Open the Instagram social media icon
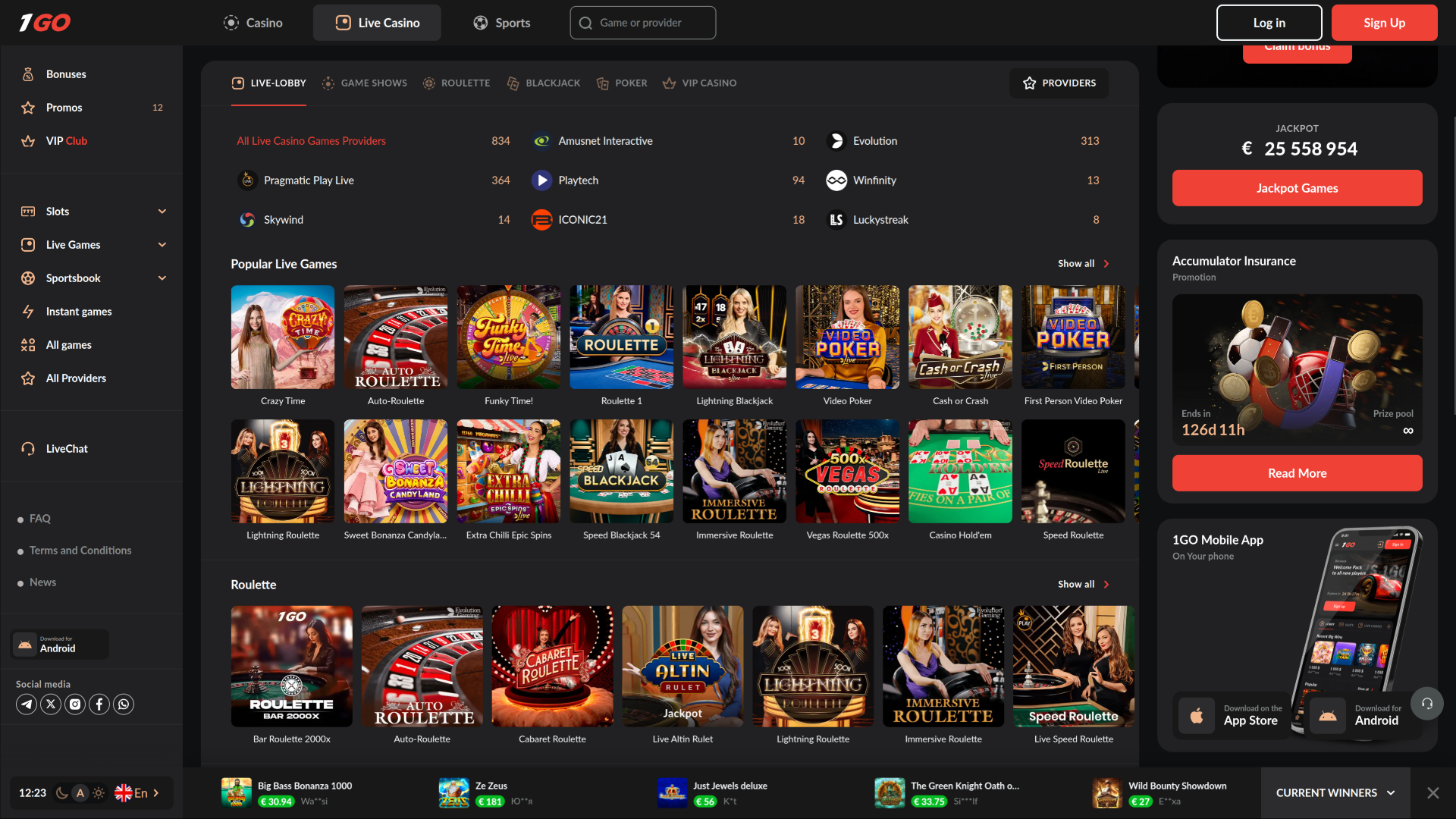The width and height of the screenshot is (1456, 819). (75, 704)
